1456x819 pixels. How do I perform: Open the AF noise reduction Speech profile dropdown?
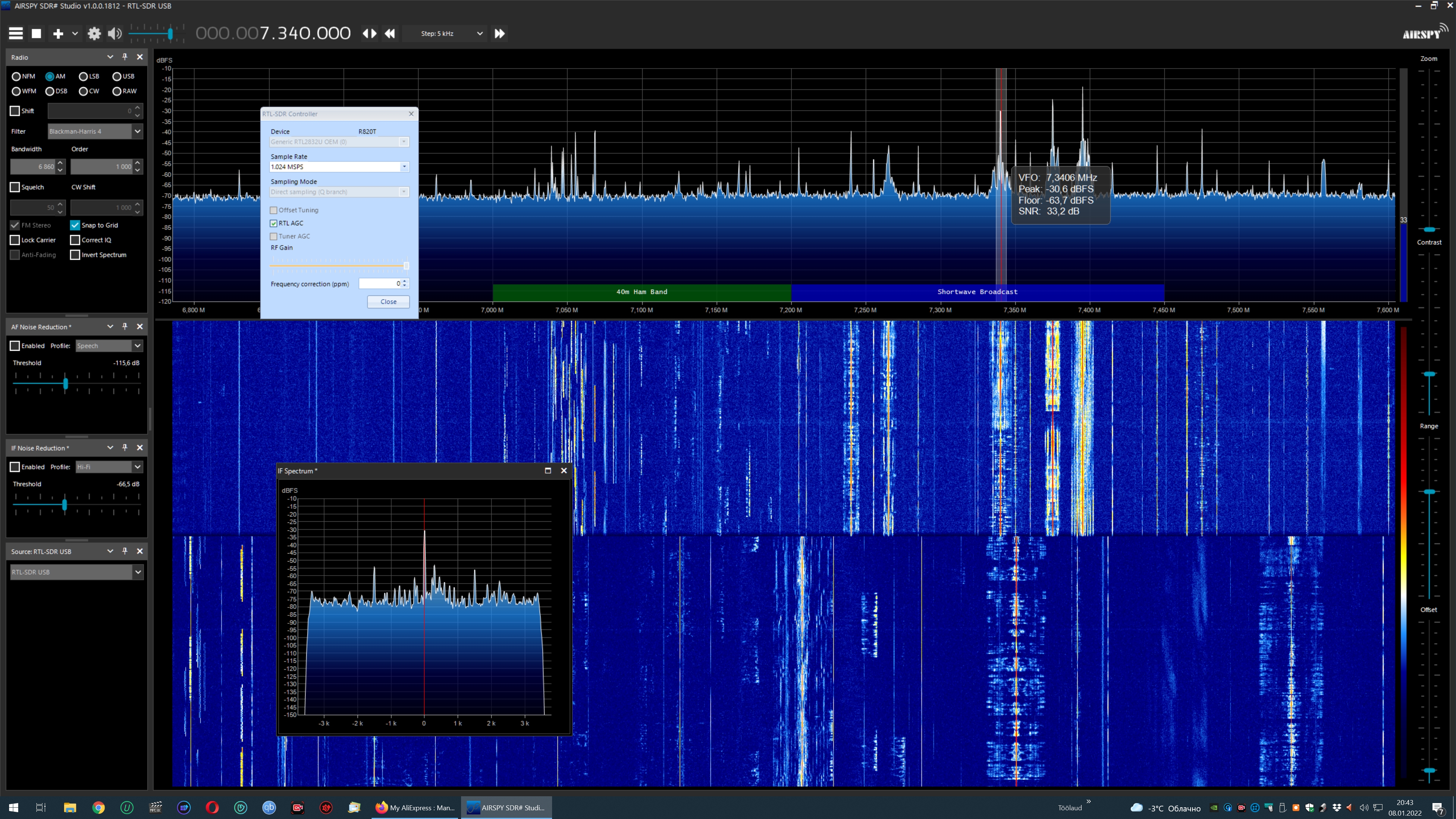point(109,345)
